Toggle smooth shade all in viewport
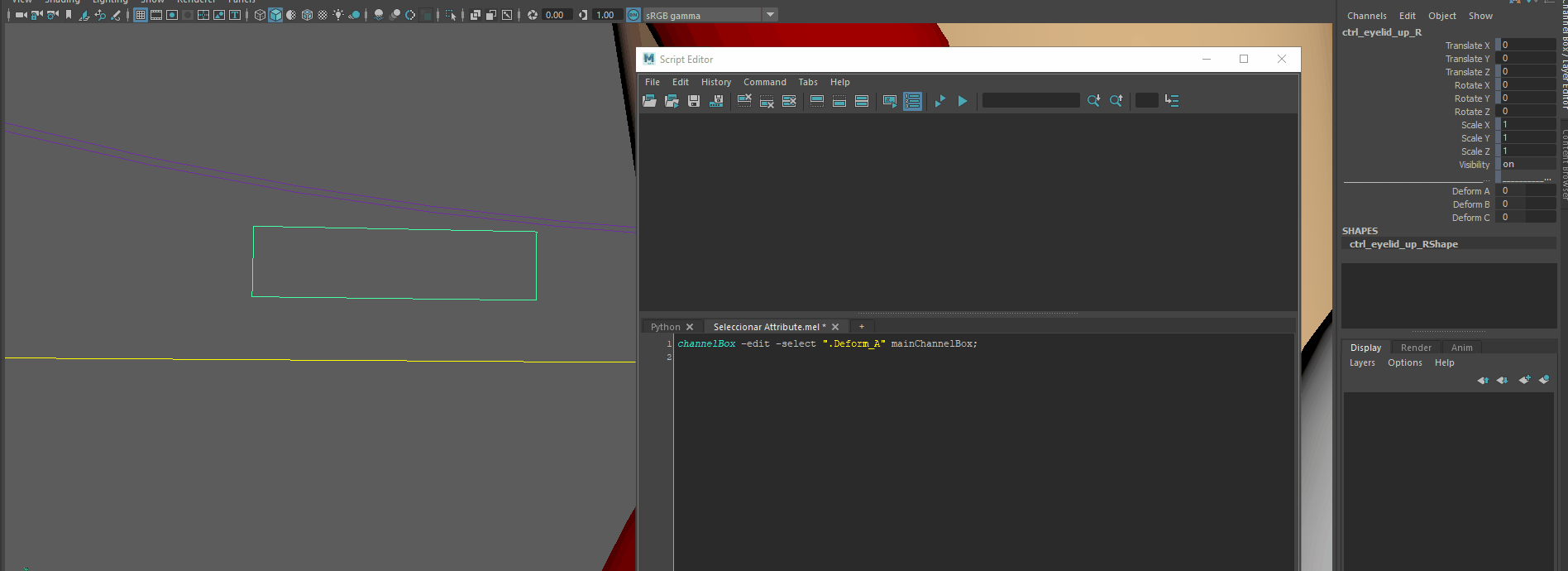This screenshot has height=571, width=1568. pos(275,15)
